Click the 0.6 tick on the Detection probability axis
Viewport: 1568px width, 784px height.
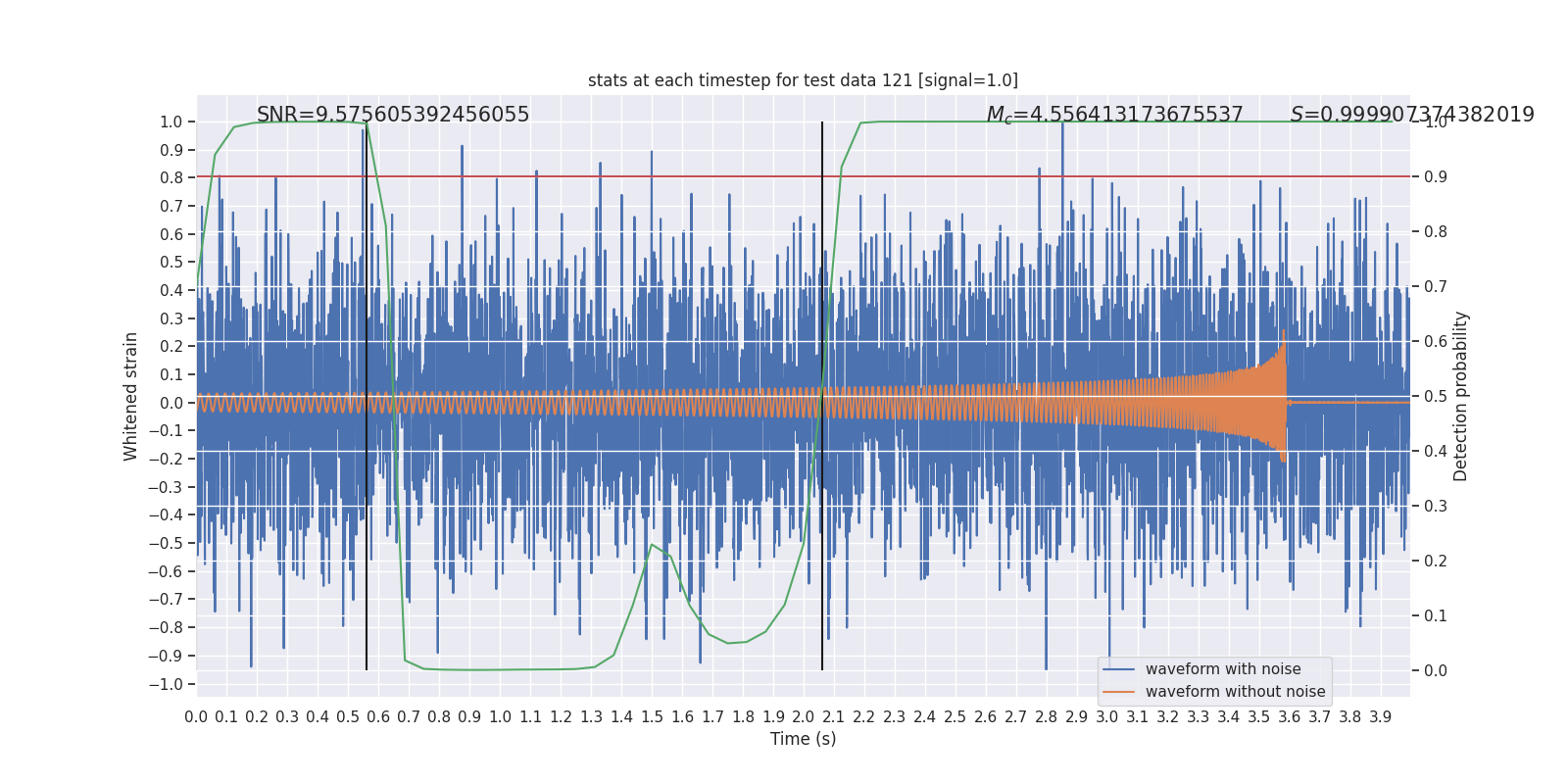[x=1436, y=342]
